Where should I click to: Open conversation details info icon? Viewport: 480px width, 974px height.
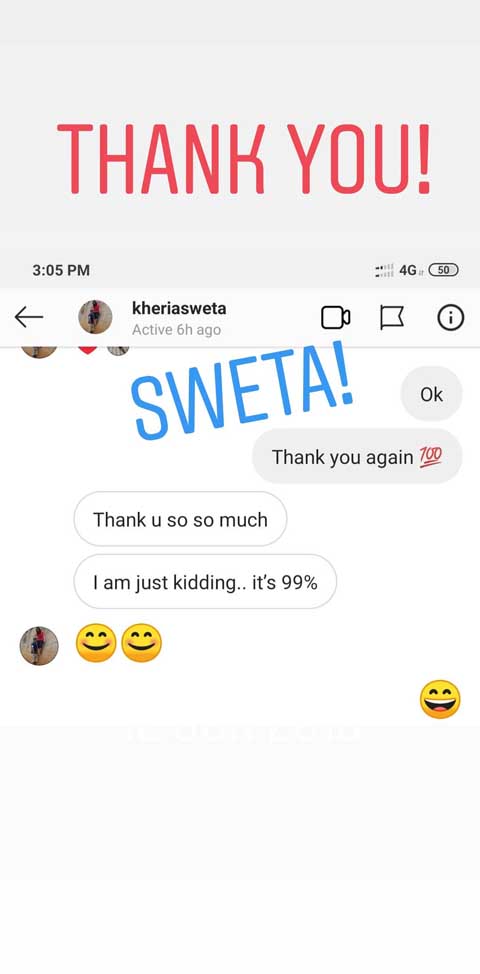click(x=450, y=317)
